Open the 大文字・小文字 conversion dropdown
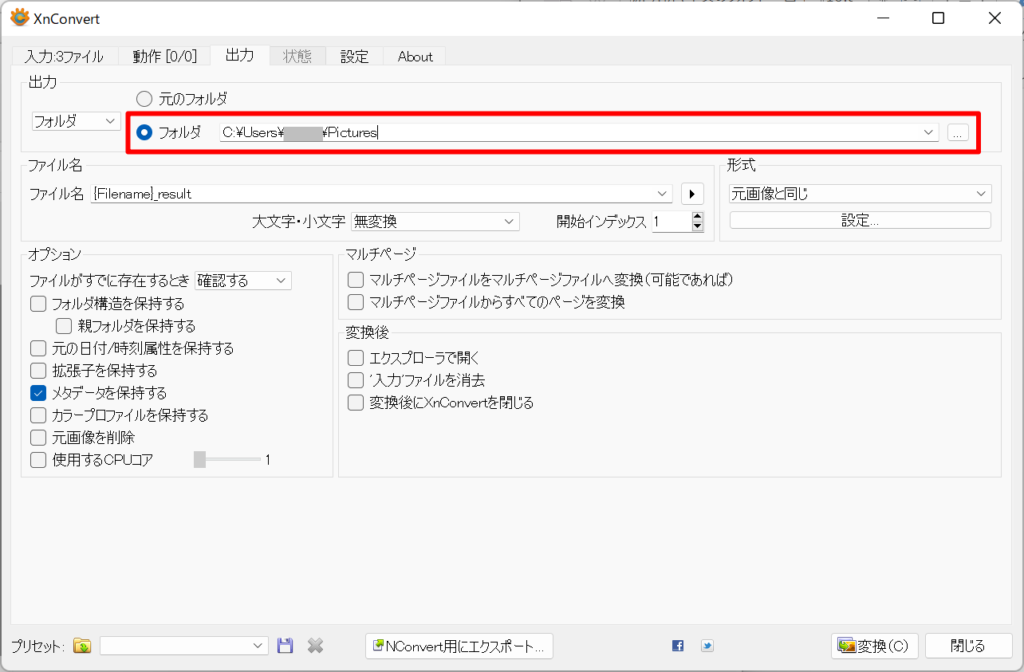Screen dimensions: 1024x672 pyautogui.click(x=434, y=221)
